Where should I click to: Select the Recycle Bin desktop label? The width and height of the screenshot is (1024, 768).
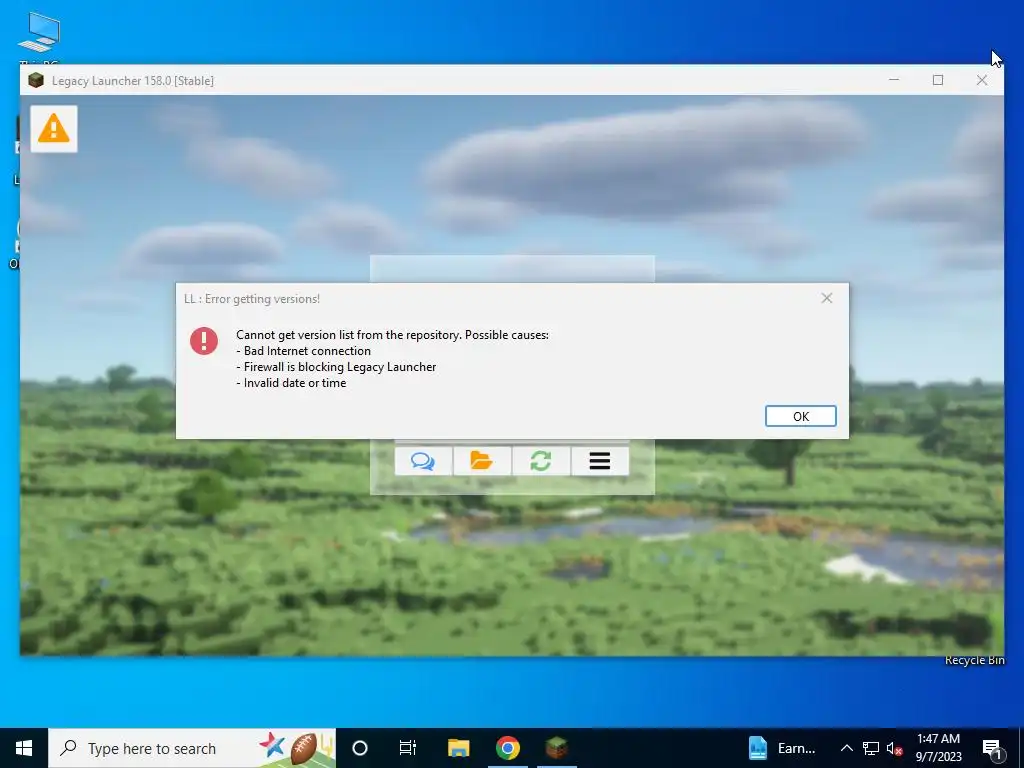(974, 661)
